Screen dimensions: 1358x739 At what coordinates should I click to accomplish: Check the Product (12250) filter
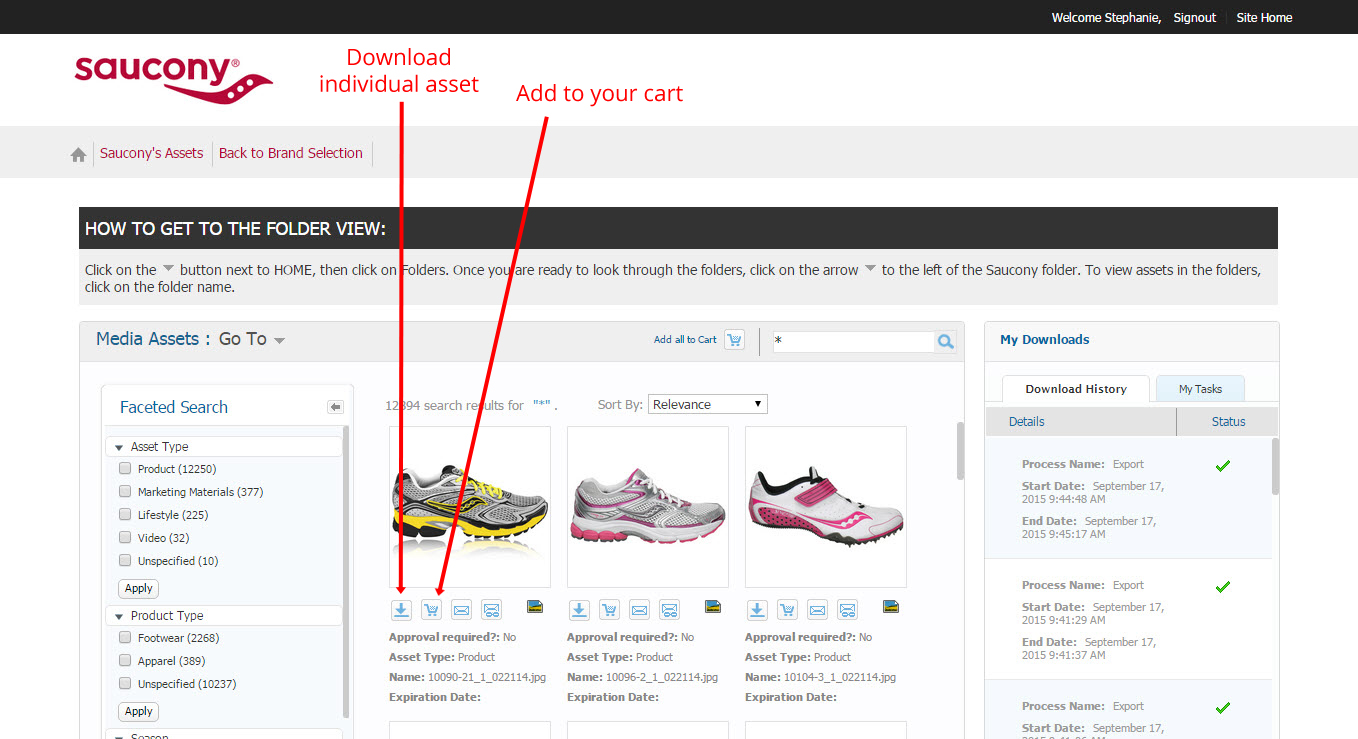point(125,468)
